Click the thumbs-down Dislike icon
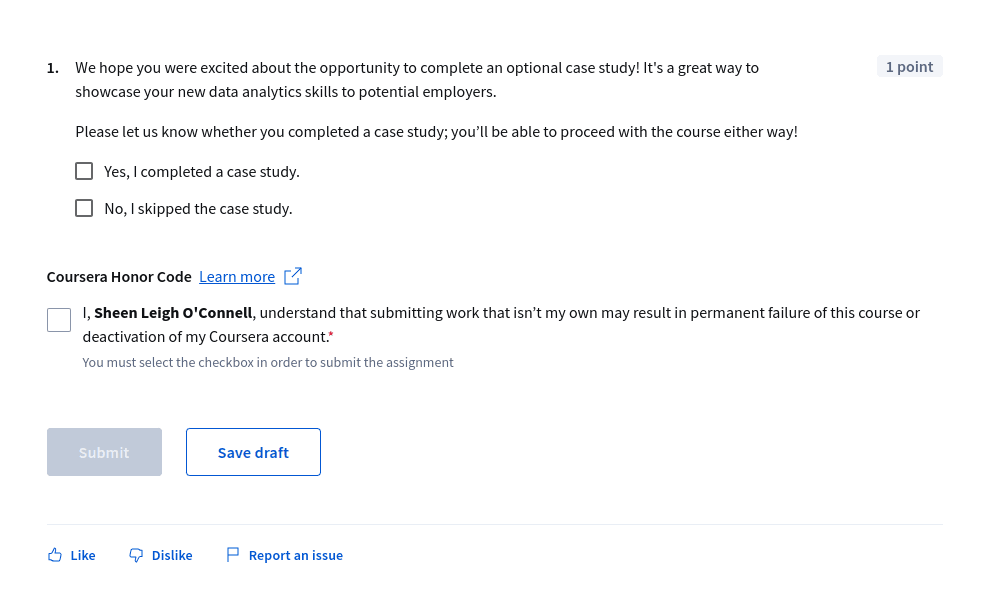The image size is (988, 600). tap(136, 555)
